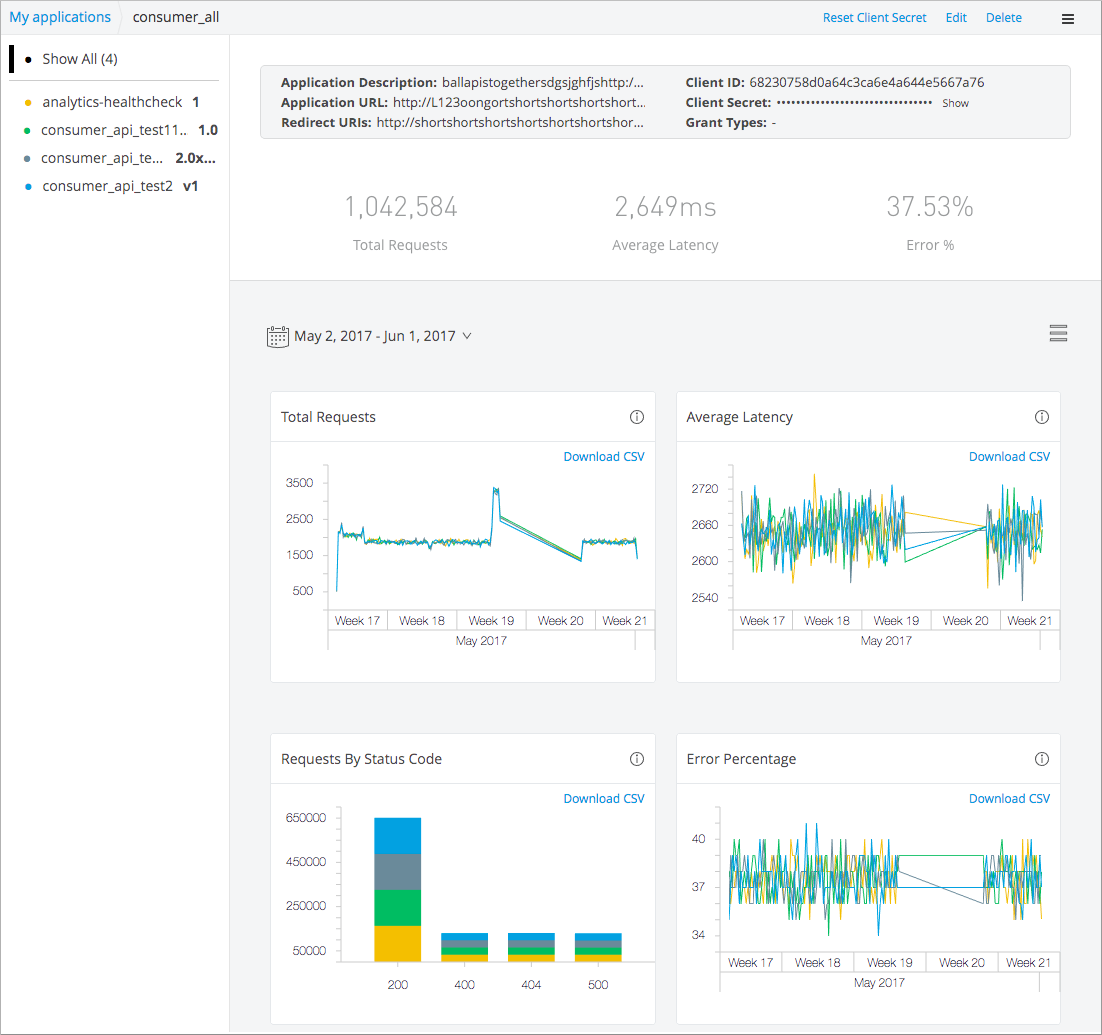
Task: Click info icon on Average Latency chart
Action: 1042,417
